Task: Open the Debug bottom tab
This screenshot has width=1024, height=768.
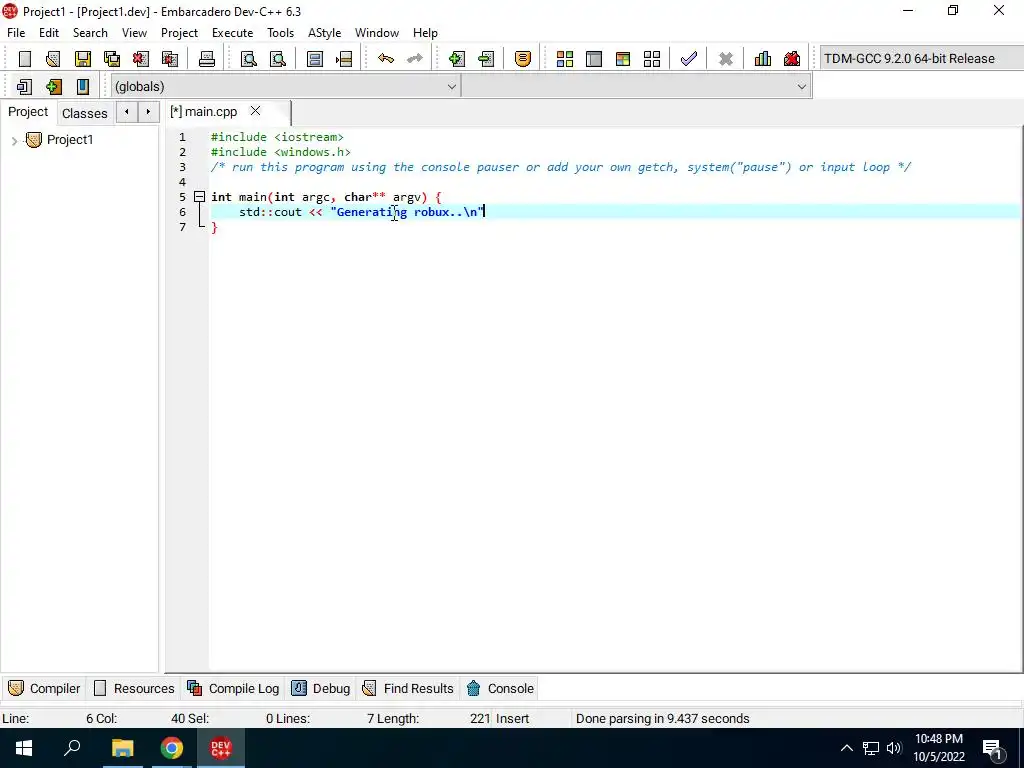Action: pyautogui.click(x=321, y=688)
